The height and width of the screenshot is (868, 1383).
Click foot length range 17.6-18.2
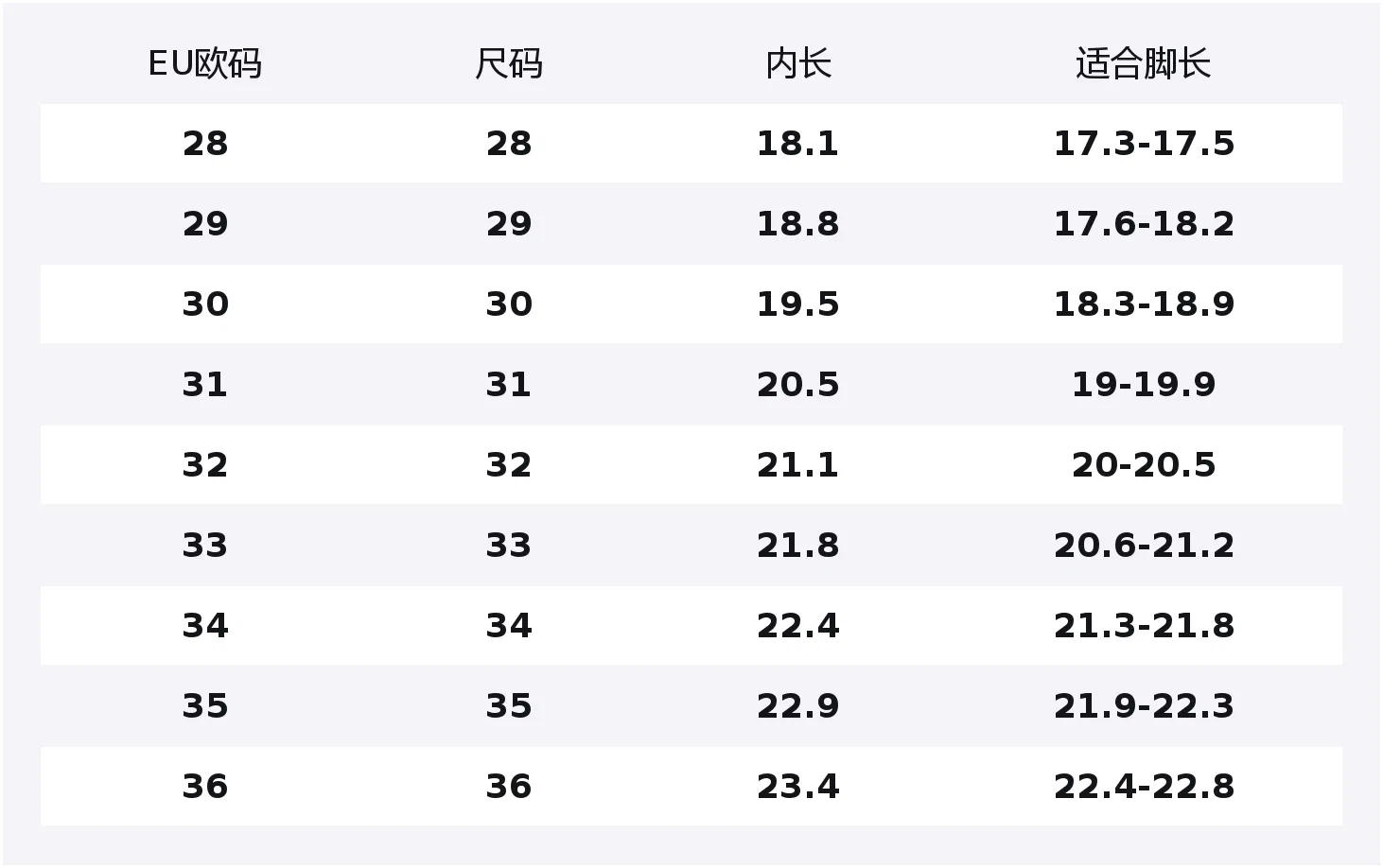pos(1144,224)
